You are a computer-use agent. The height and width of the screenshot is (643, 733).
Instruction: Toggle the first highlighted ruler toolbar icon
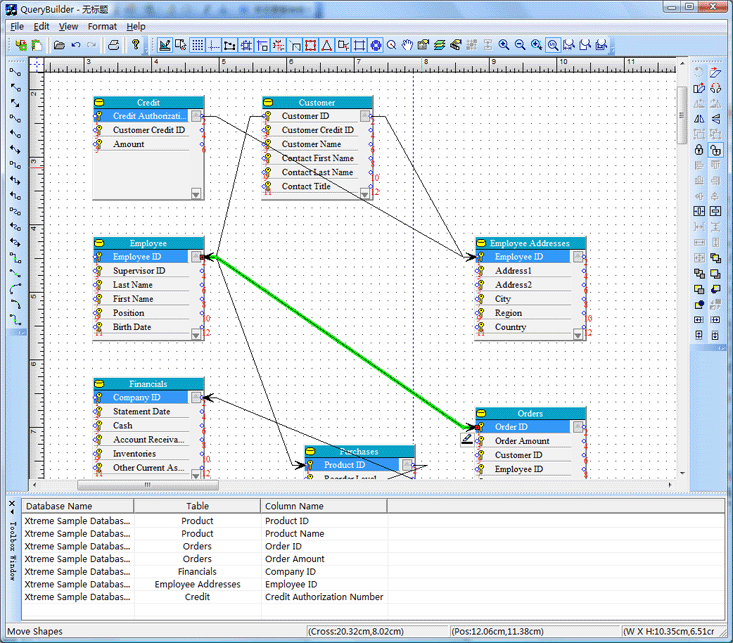click(x=164, y=45)
